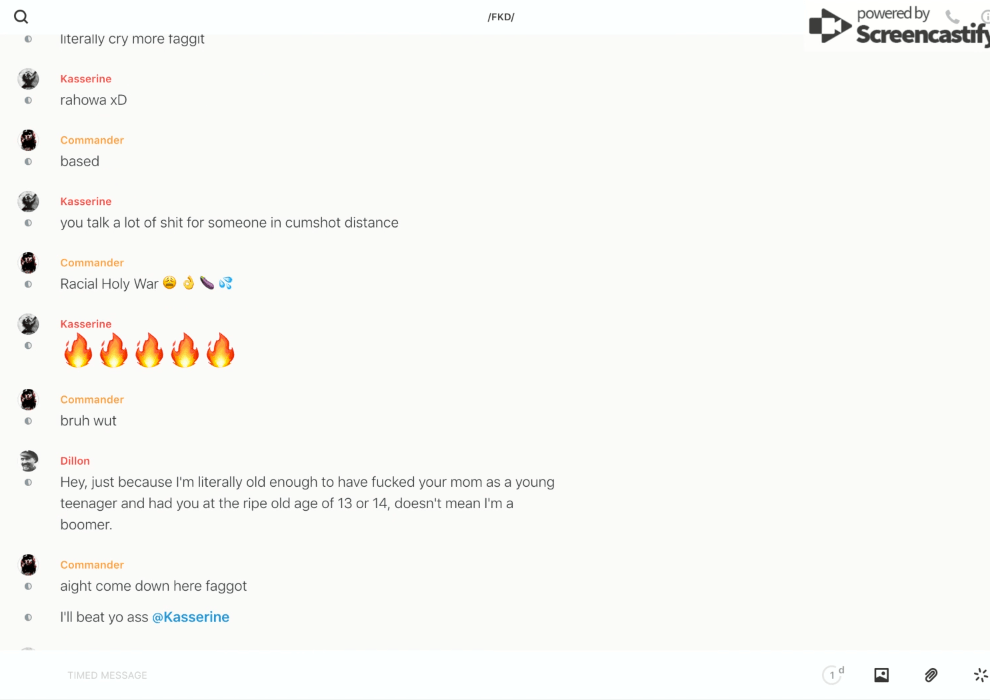Click Commander's avatar above "bruh wut"

point(28,400)
